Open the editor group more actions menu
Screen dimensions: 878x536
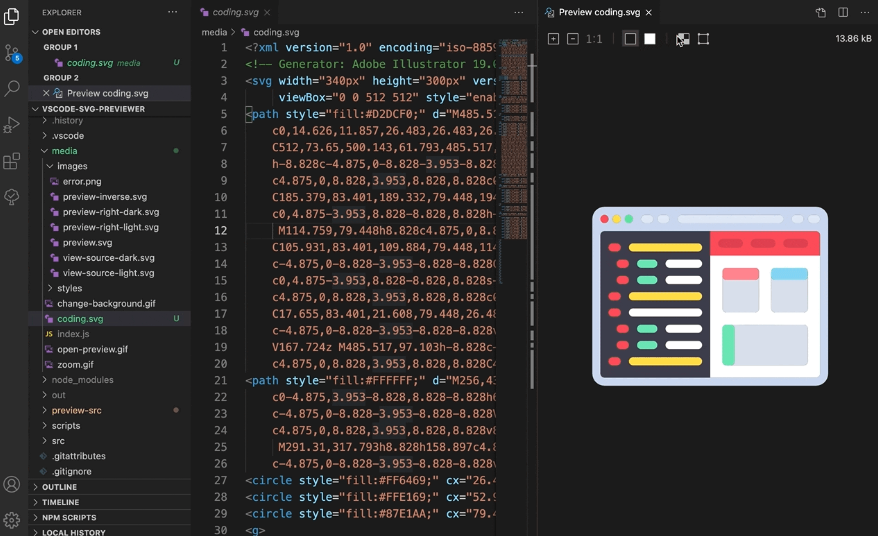click(x=519, y=12)
